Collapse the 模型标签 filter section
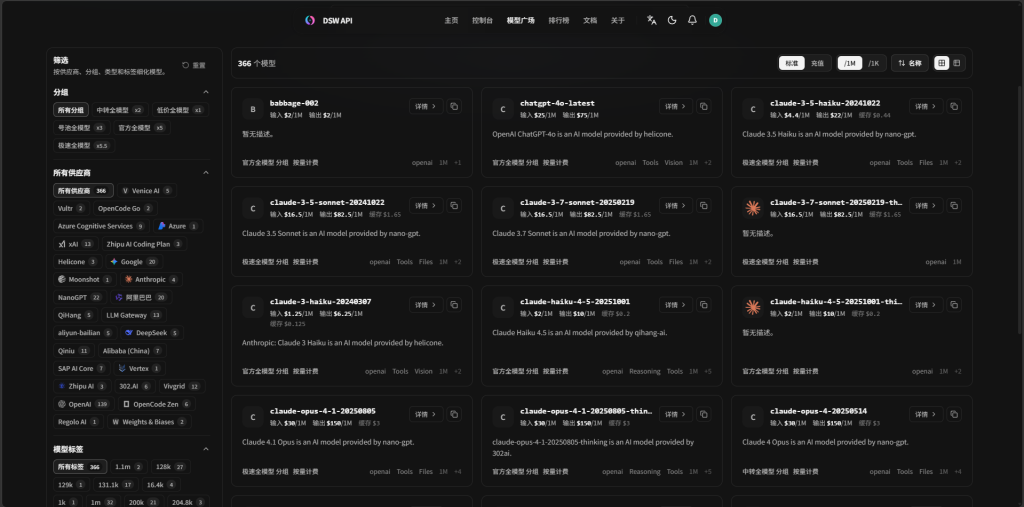This screenshot has width=1024, height=507. (x=206, y=450)
